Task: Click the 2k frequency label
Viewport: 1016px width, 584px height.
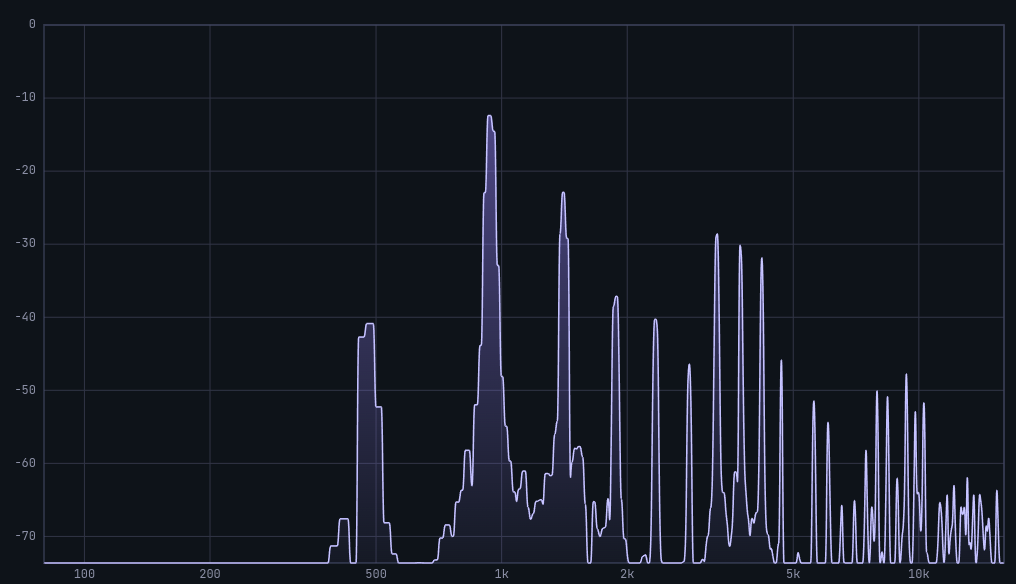Action: click(x=627, y=574)
